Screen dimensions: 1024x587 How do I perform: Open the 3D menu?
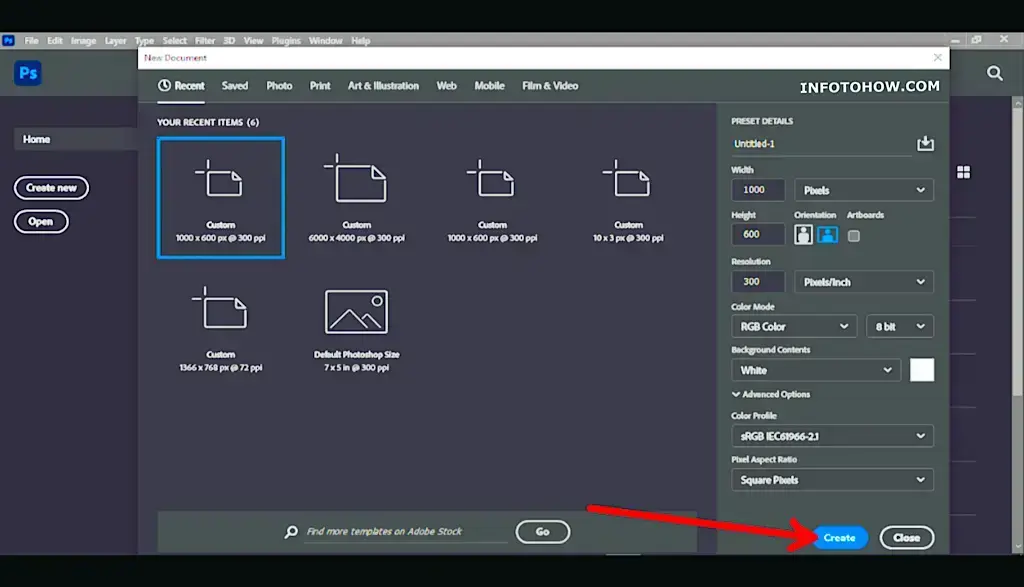pos(229,40)
